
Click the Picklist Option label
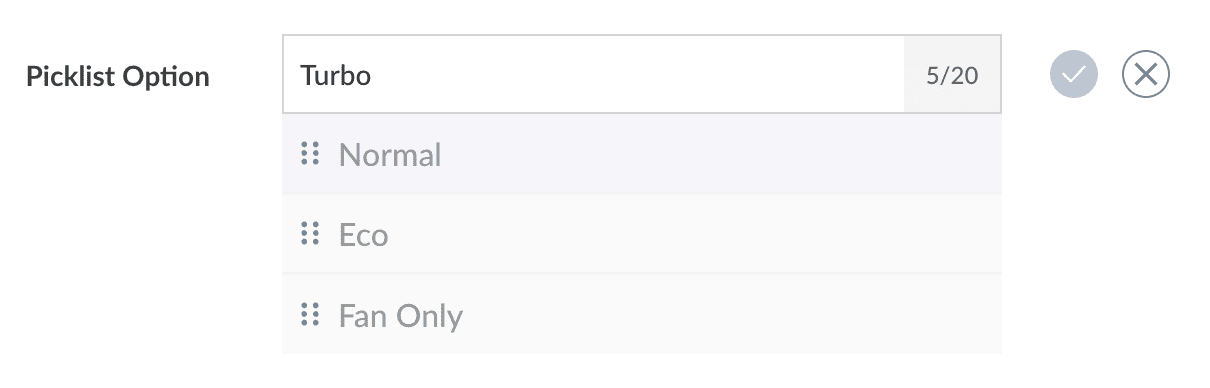coord(118,76)
